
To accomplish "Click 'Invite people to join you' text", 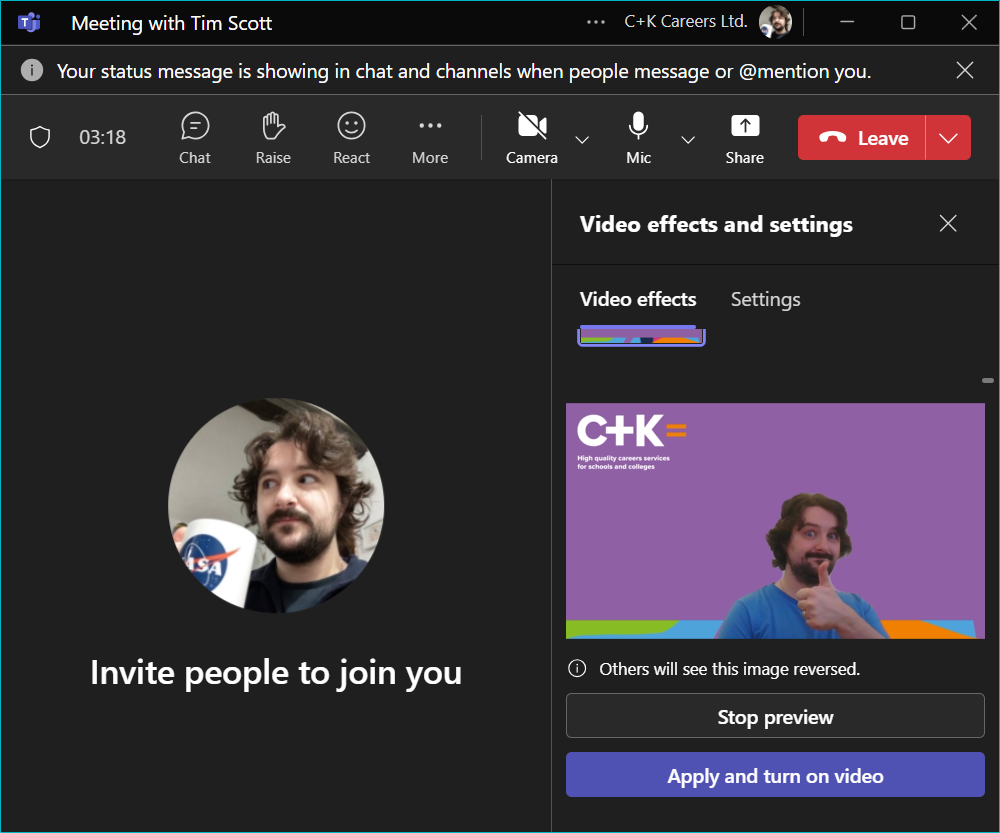I will pyautogui.click(x=276, y=673).
